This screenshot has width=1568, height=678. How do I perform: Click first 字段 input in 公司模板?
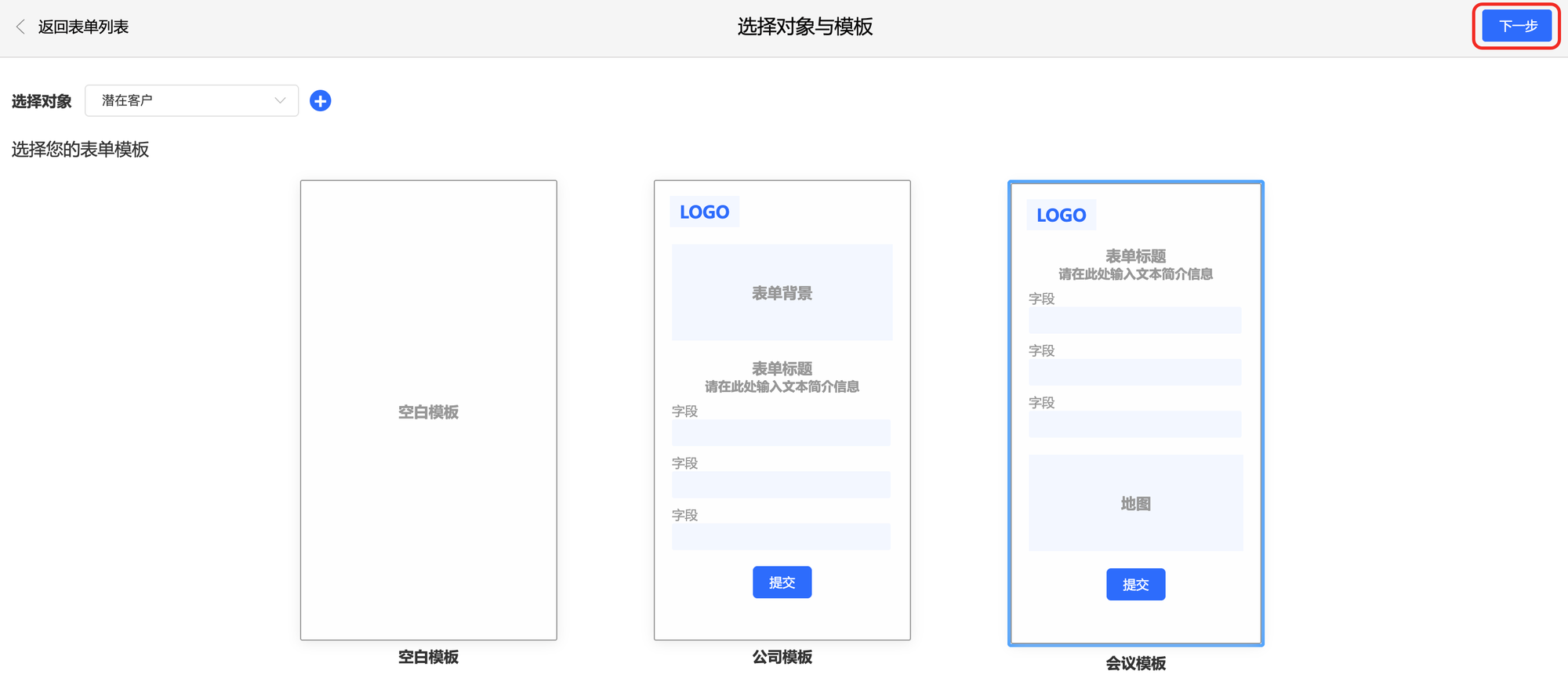point(781,433)
